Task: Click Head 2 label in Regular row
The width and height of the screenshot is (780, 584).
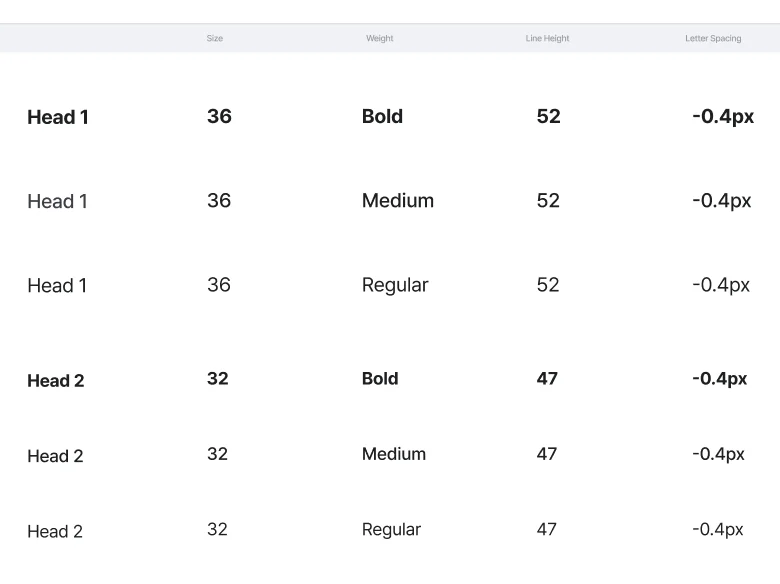Action: pyautogui.click(x=55, y=532)
